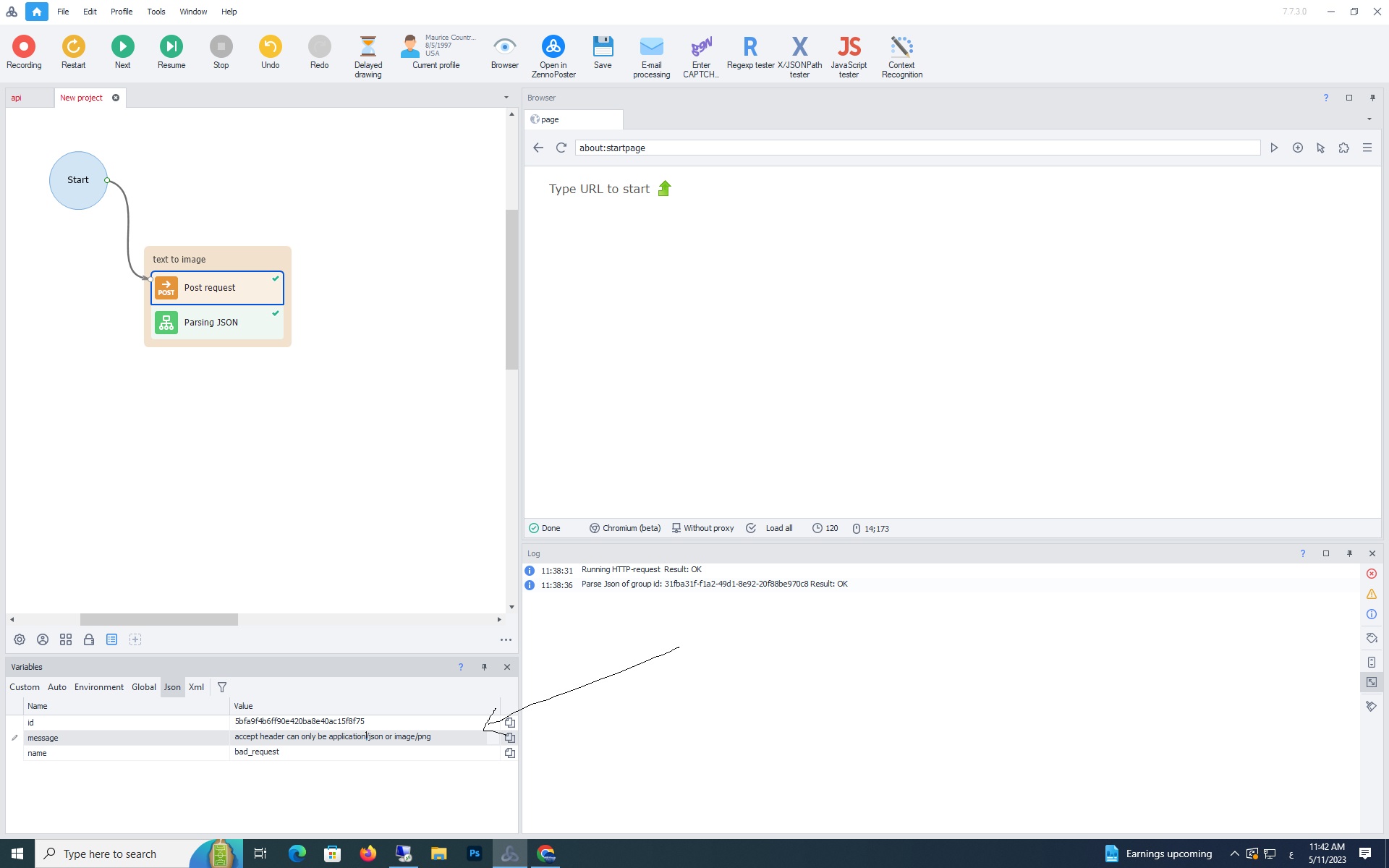Open the Profile menu
1389x868 pixels.
[122, 12]
